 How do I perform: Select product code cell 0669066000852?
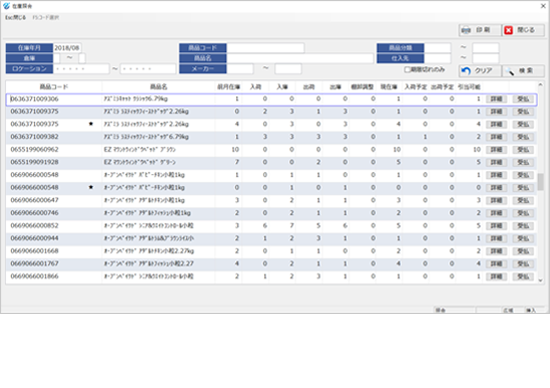click(x=34, y=225)
